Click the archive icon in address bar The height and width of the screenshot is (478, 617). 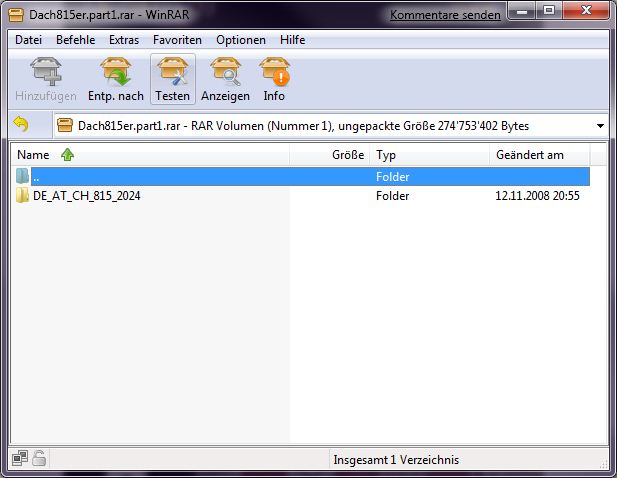(65, 125)
